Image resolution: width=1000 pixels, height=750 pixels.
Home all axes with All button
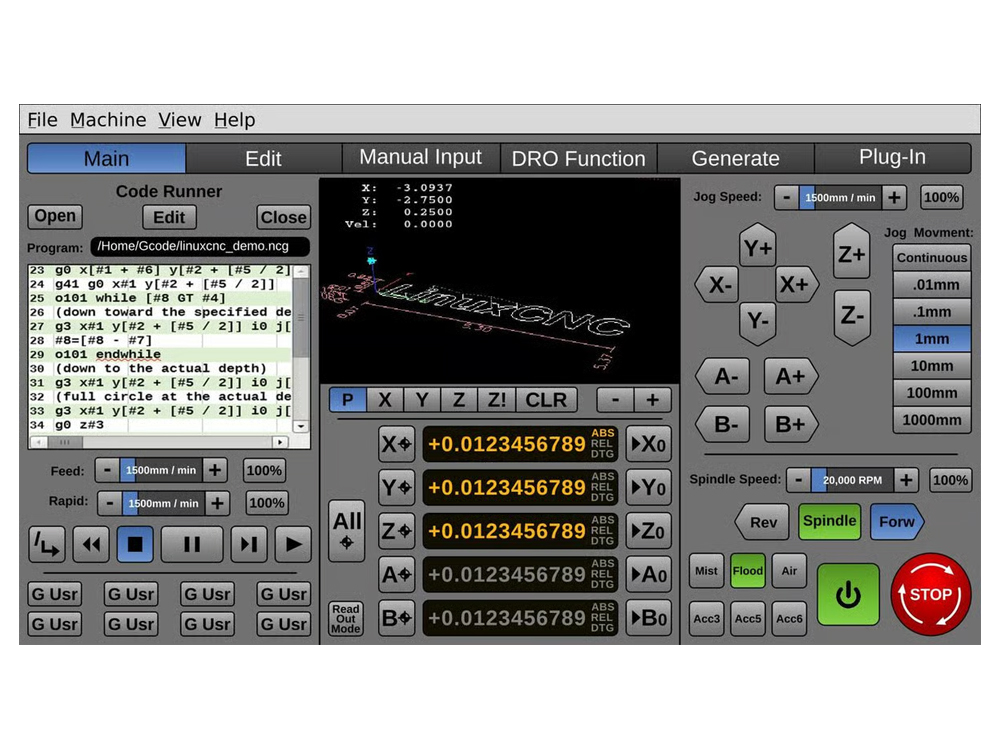coord(347,529)
